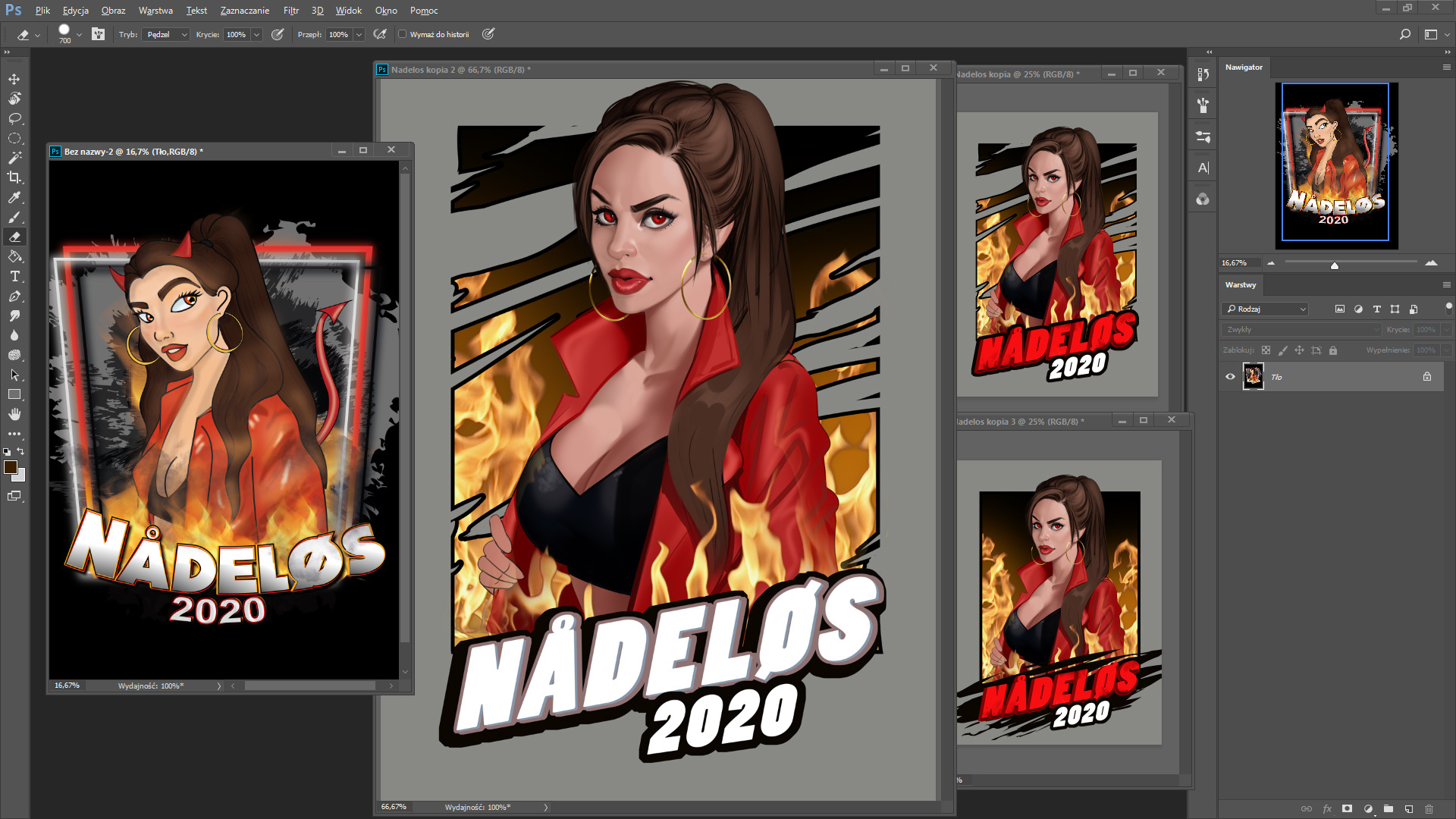This screenshot has height=819, width=1456.
Task: Select the Eyedropper tool
Action: pos(14,197)
